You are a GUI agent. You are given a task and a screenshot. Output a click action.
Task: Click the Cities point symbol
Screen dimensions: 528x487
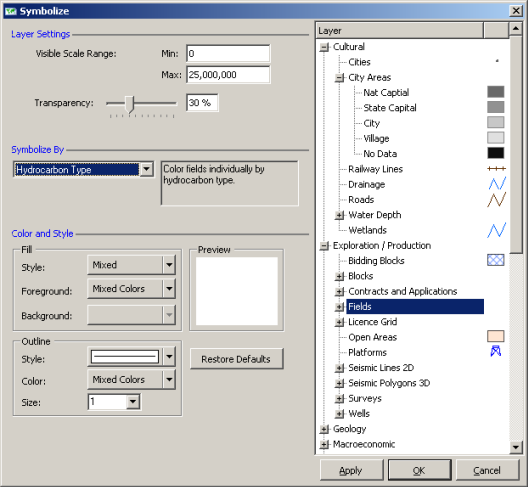click(x=497, y=61)
